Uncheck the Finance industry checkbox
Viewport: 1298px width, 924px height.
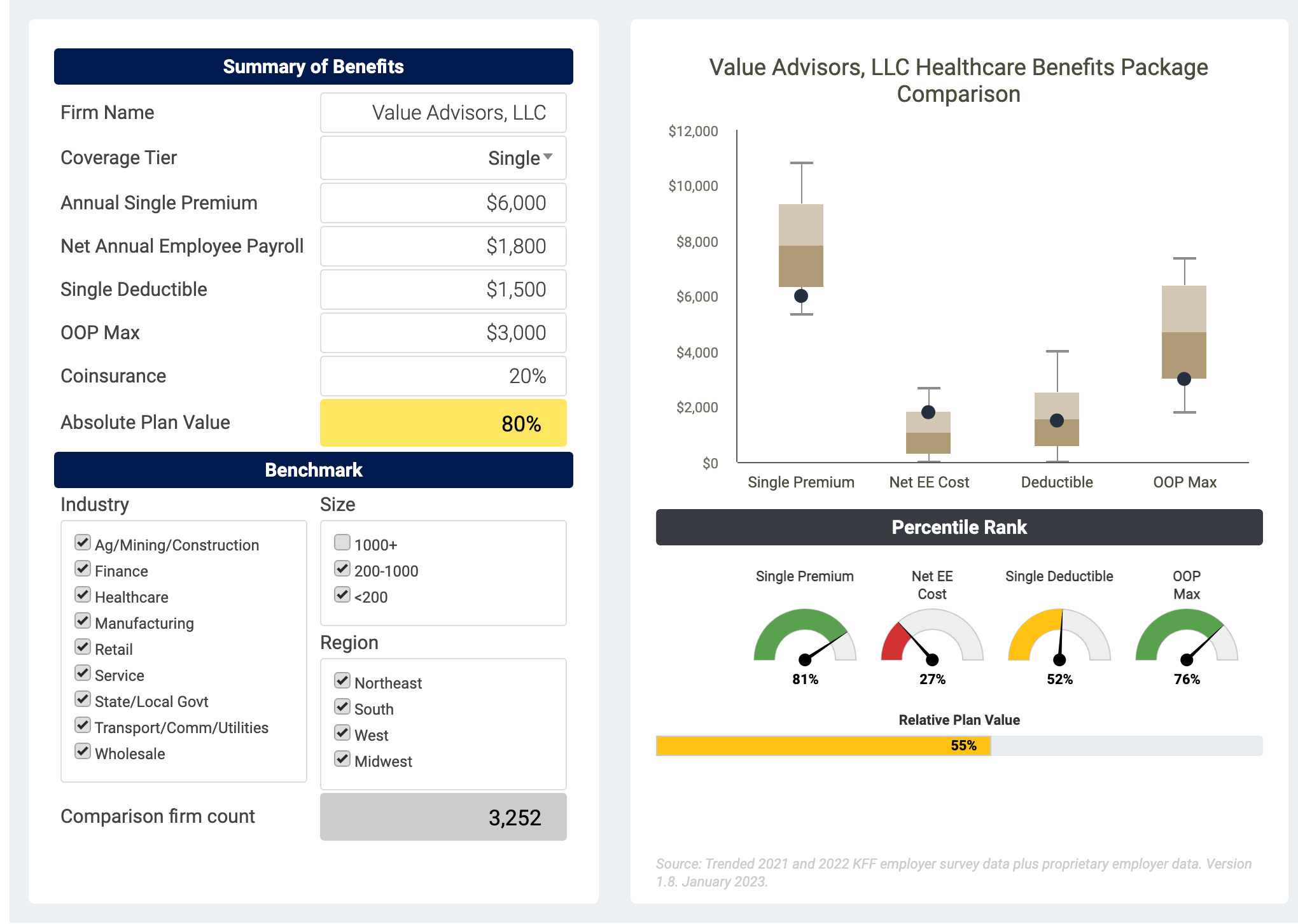[x=83, y=569]
